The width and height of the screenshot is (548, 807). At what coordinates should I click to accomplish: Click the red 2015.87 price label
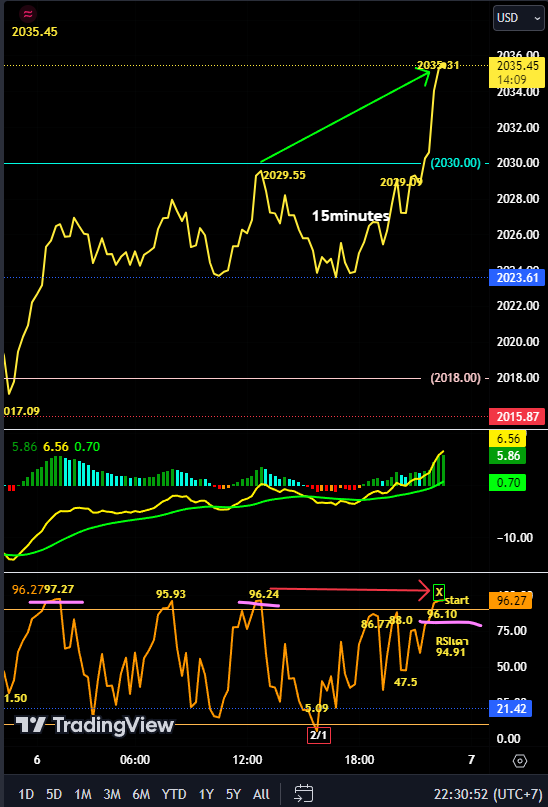[x=517, y=417]
